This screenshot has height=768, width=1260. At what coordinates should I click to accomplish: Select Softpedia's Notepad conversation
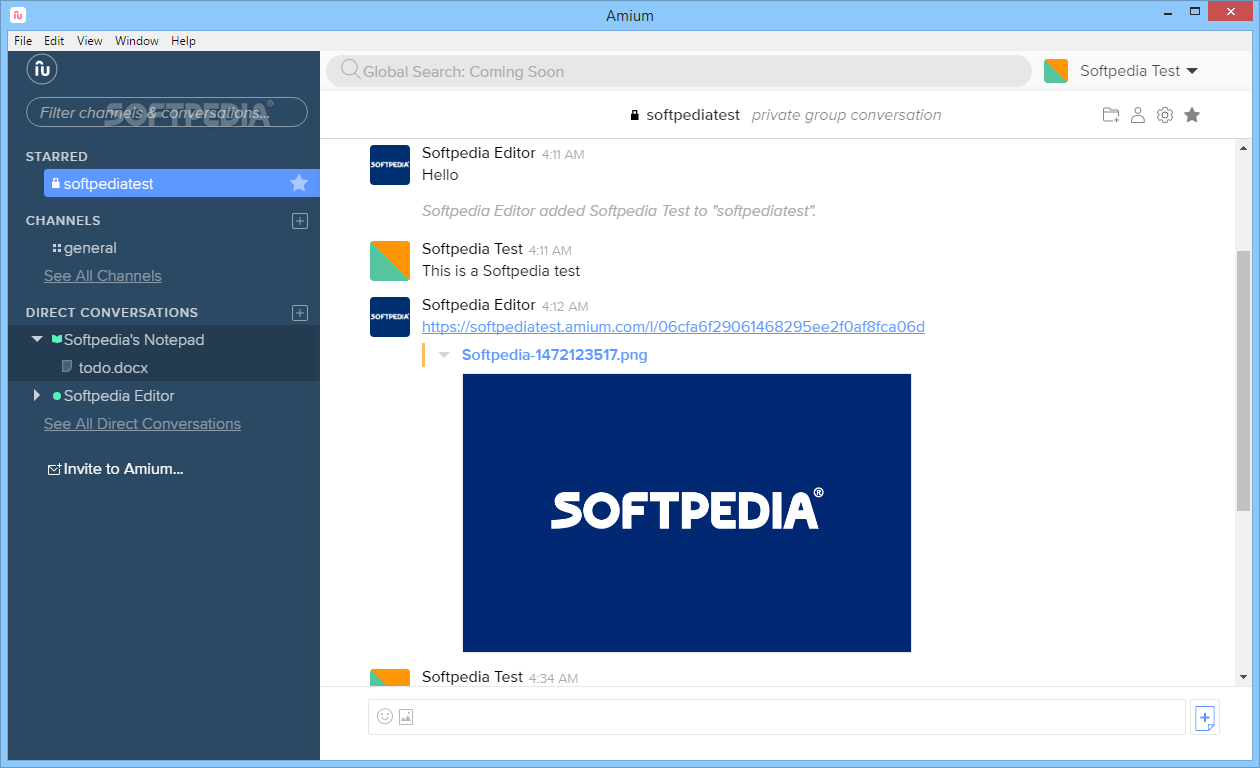tap(134, 340)
